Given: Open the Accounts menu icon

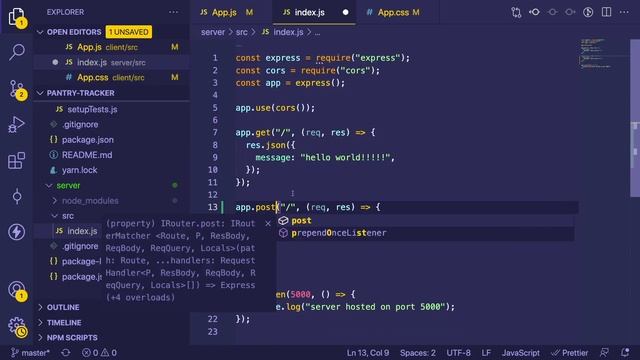Looking at the screenshot, I should [x=17, y=290].
